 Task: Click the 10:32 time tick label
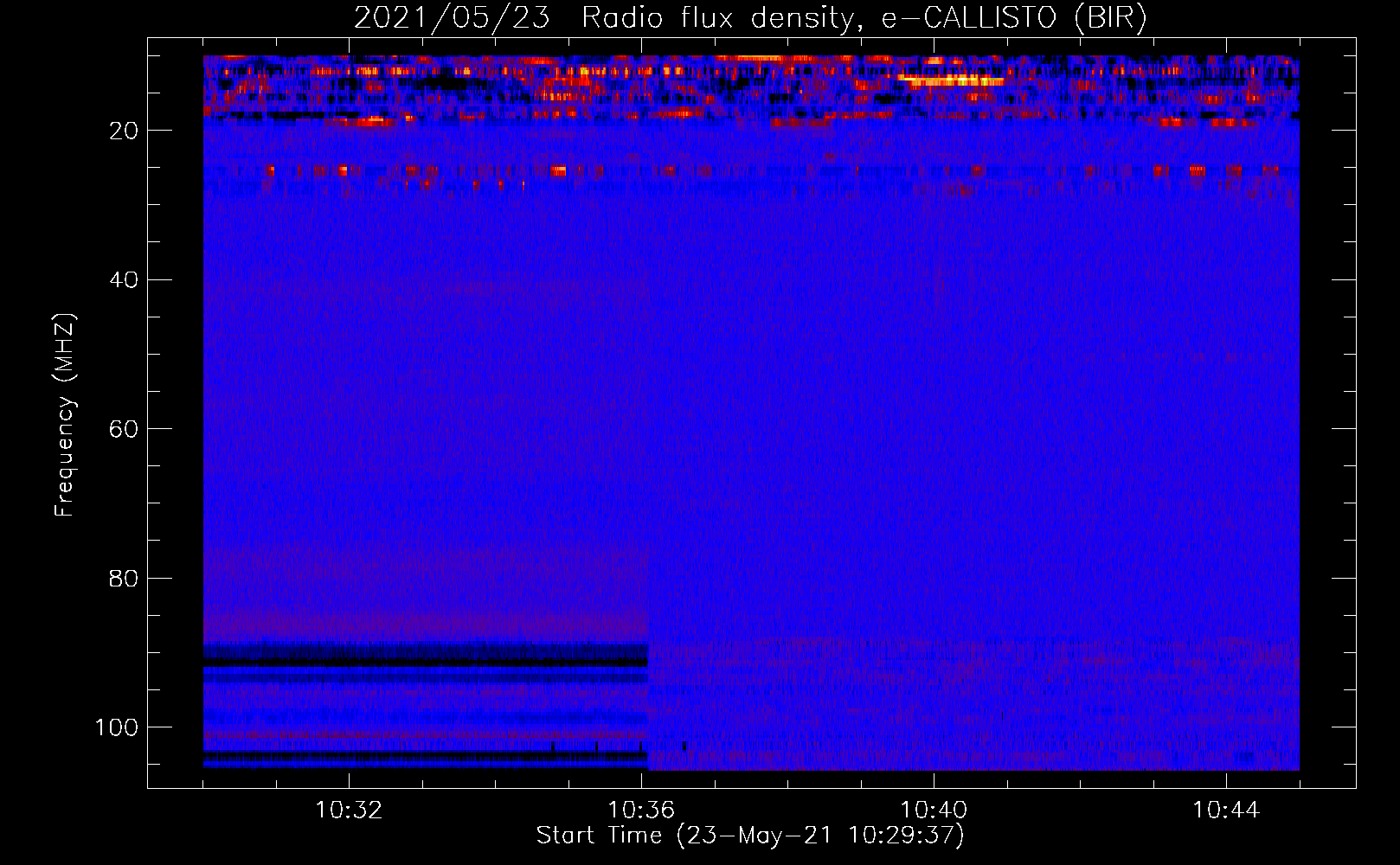click(x=349, y=811)
